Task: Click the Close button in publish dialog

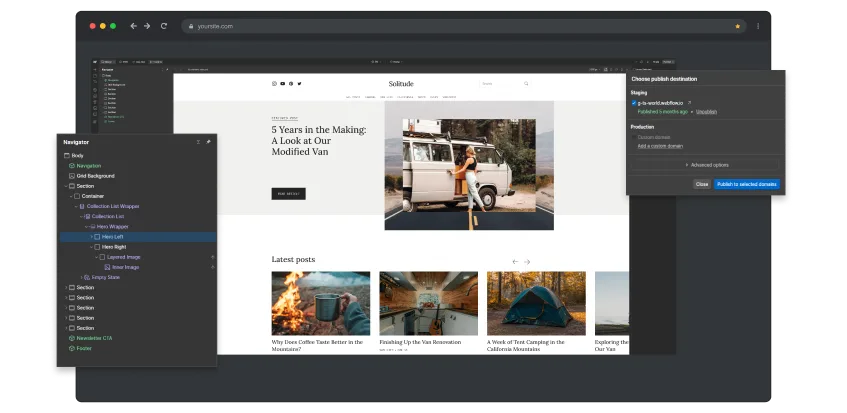Action: [702, 184]
